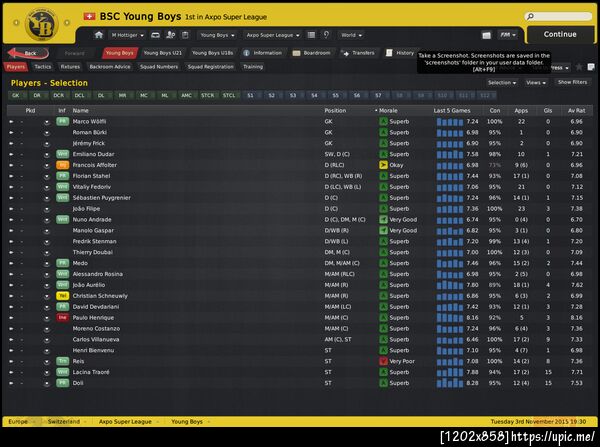
Task: Toggle the S1 substitute filter
Action: [250, 95]
